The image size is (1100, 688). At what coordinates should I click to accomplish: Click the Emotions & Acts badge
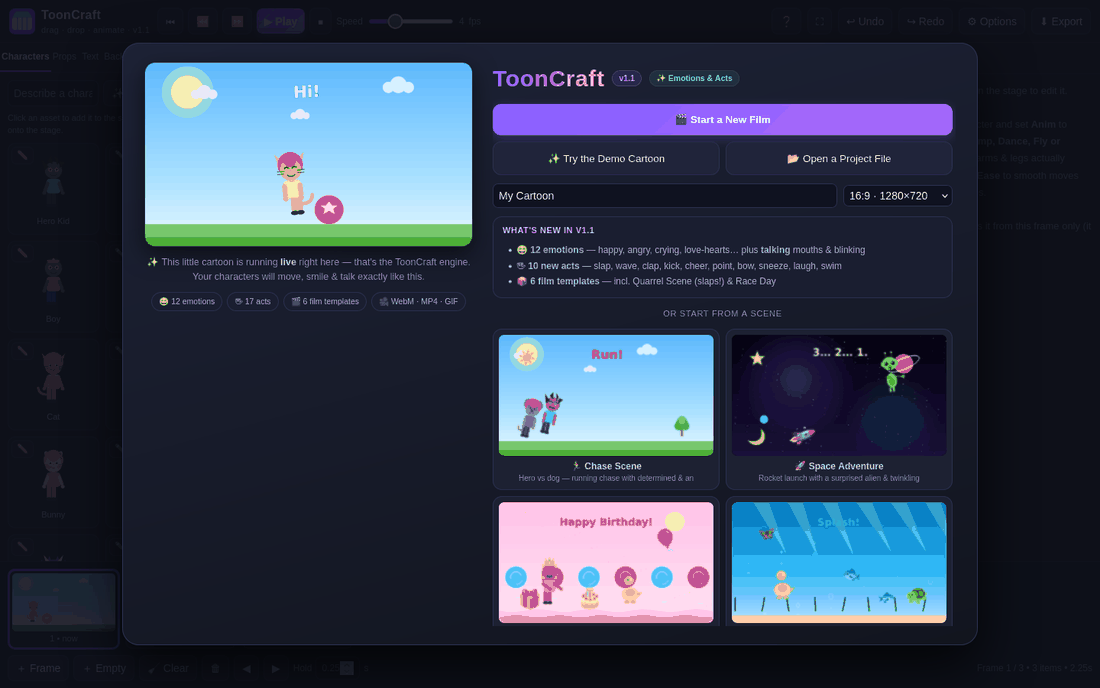(x=694, y=79)
